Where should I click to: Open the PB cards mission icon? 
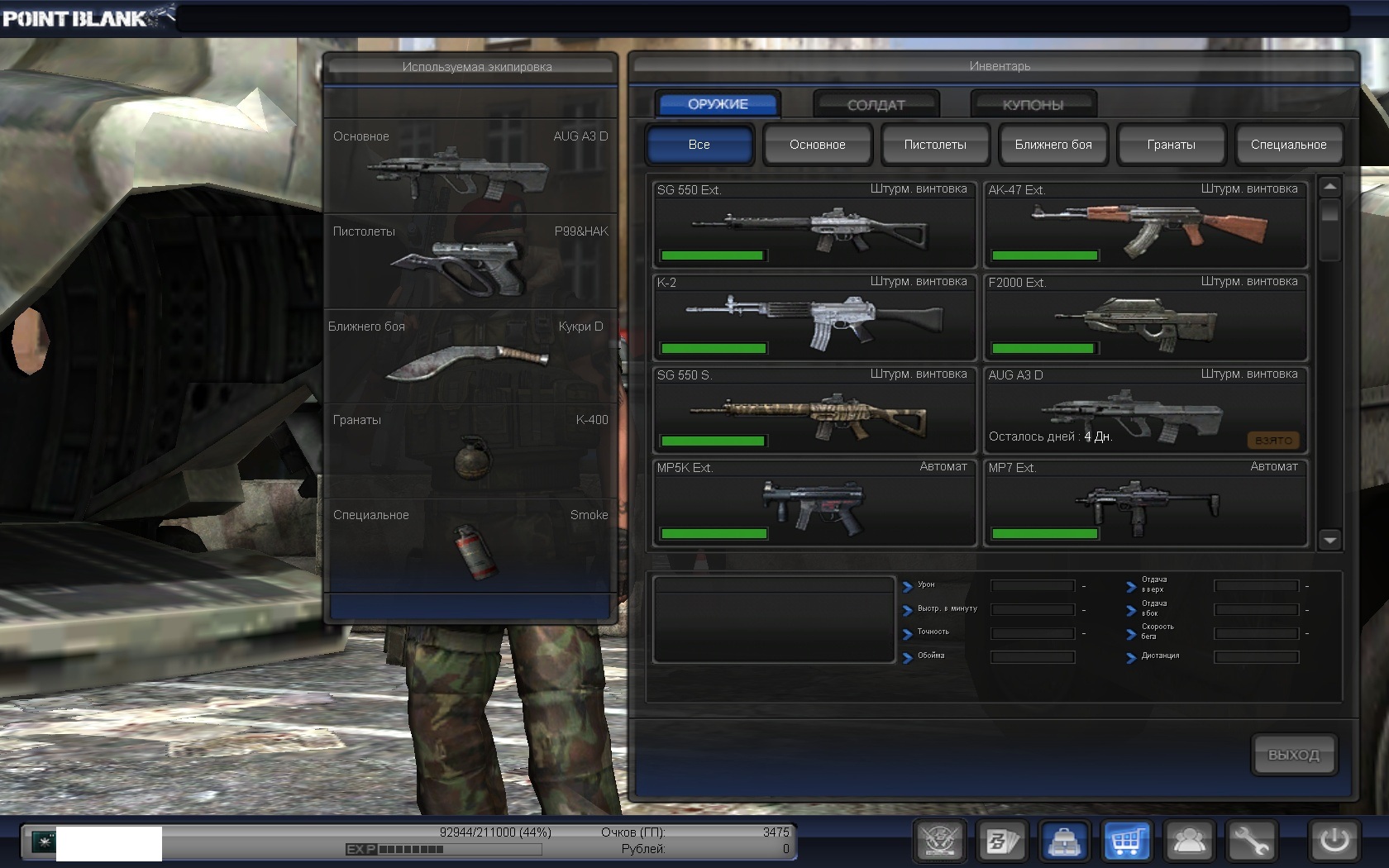pyautogui.click(x=1002, y=842)
